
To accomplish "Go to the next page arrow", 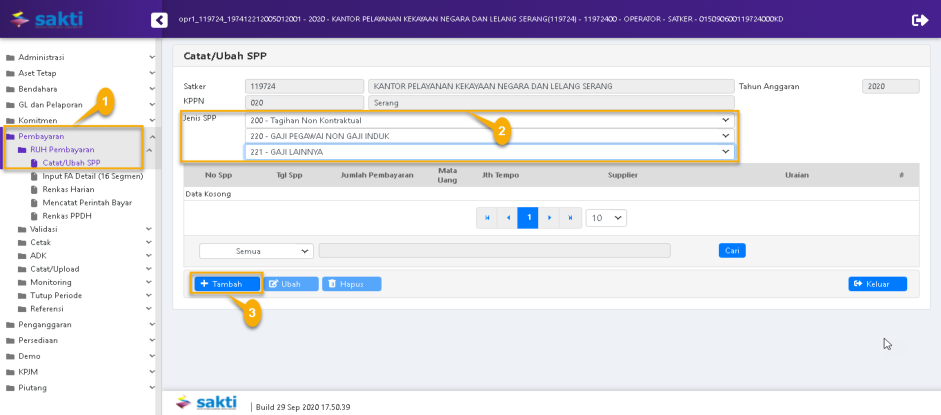I will pyautogui.click(x=549, y=217).
